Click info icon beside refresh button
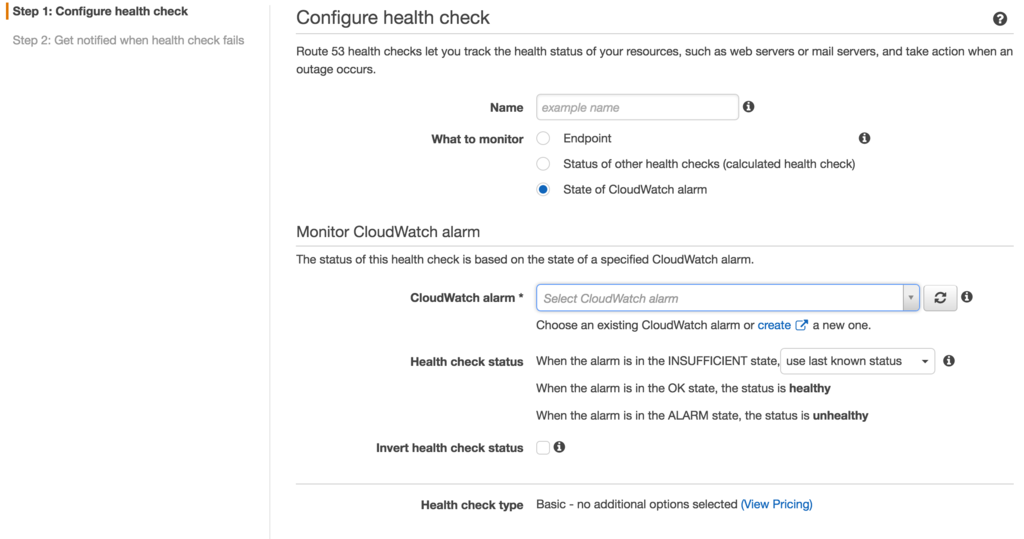This screenshot has width=1024, height=539. click(x=967, y=297)
